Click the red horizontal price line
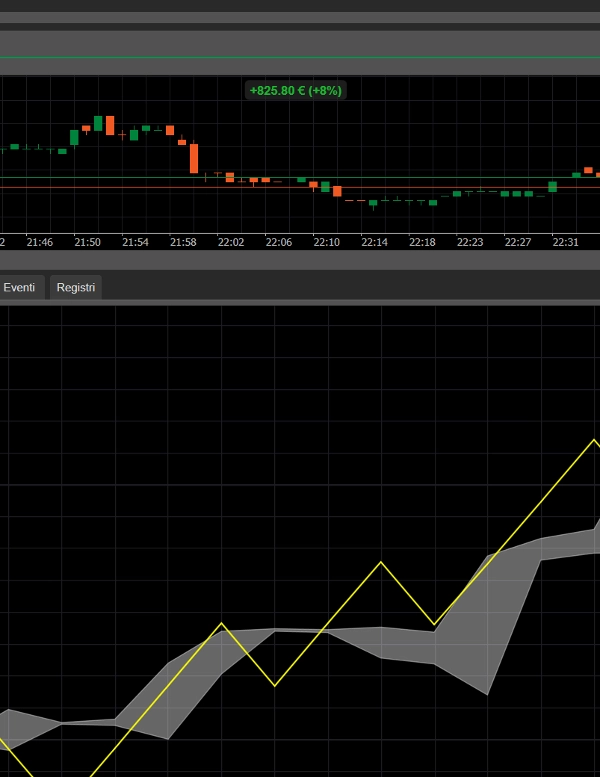This screenshot has height=777, width=600. [x=150, y=187]
